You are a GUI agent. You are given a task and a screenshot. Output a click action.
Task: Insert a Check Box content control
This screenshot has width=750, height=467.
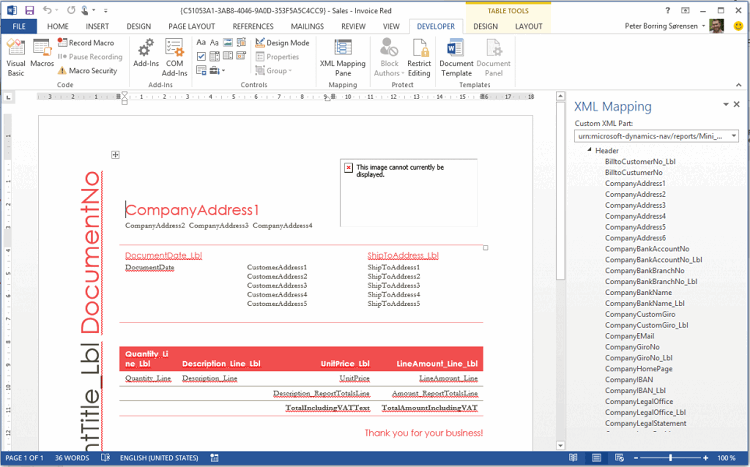pyautogui.click(x=201, y=57)
